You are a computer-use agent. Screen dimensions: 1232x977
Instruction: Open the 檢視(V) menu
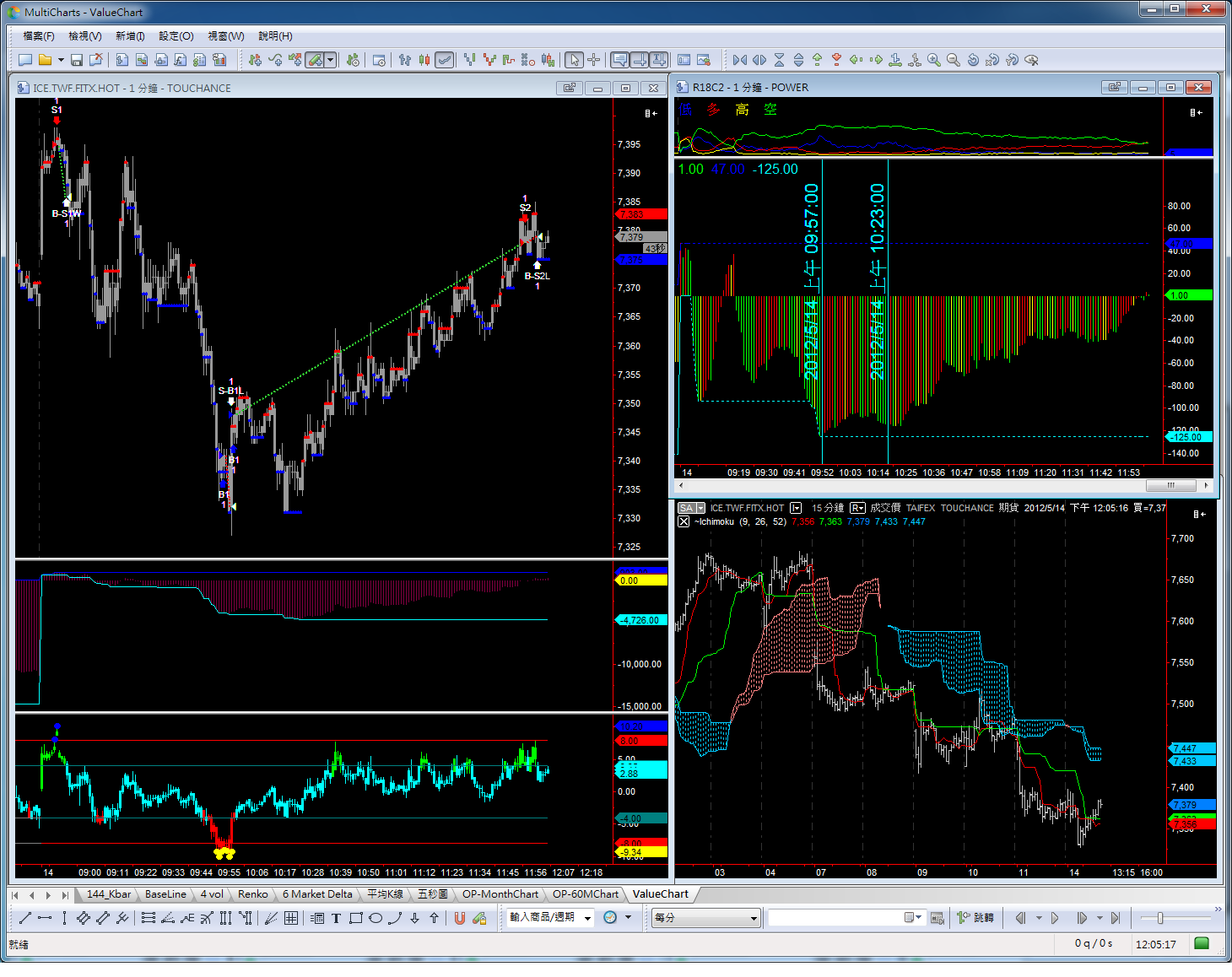84,36
